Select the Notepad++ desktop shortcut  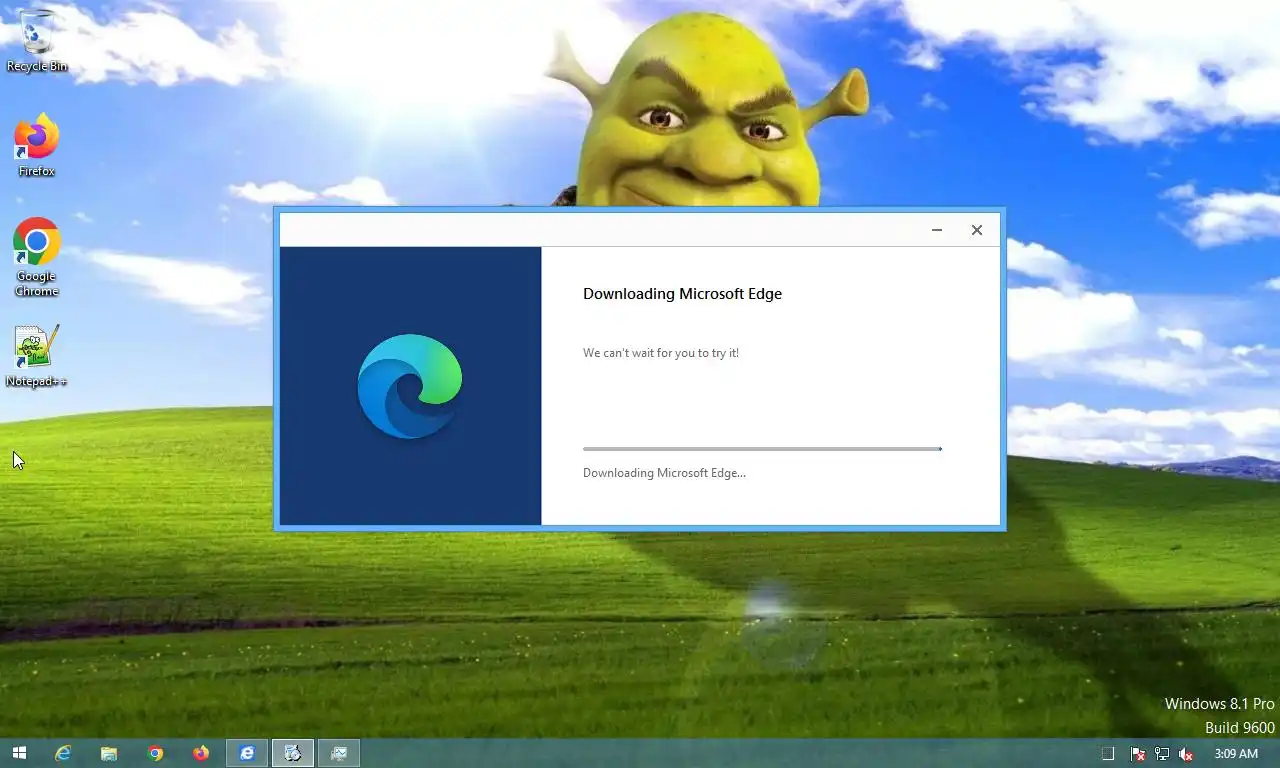click(37, 356)
